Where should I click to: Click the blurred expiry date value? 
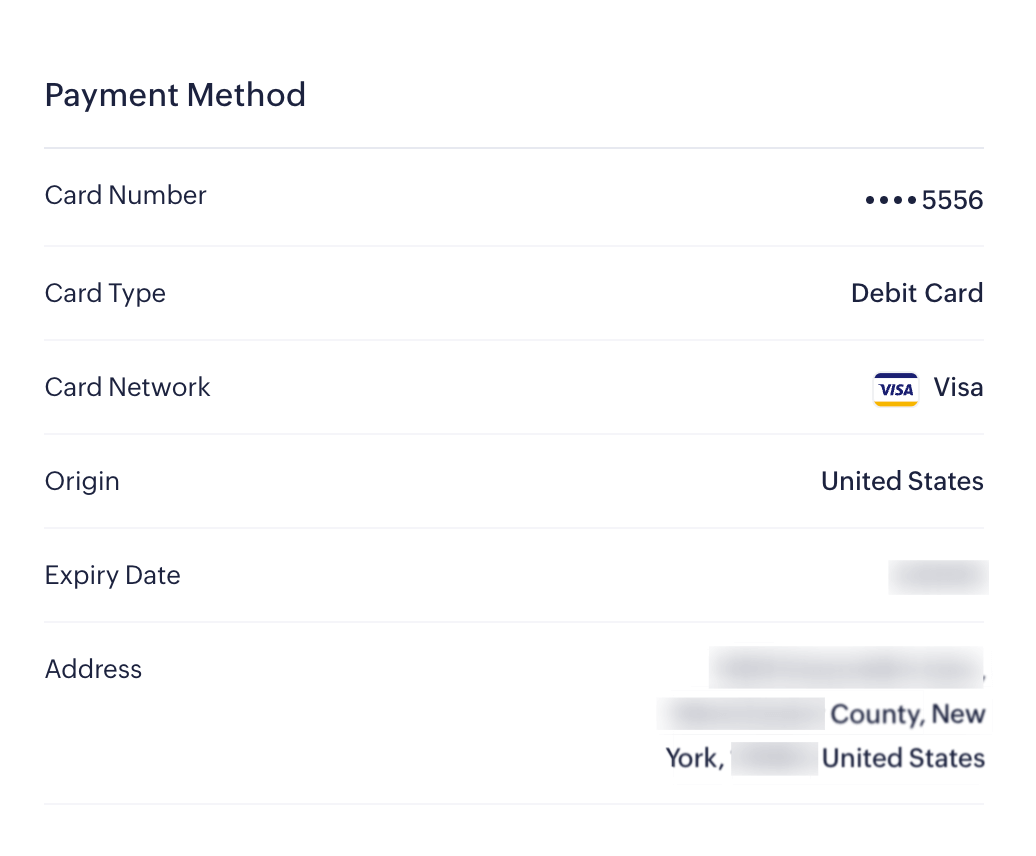click(x=938, y=577)
